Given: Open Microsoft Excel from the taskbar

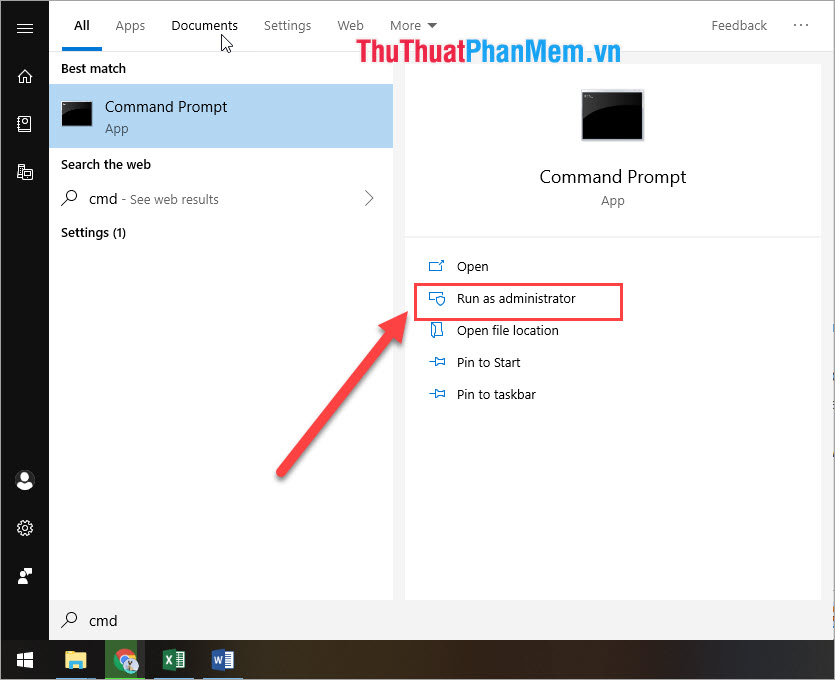Looking at the screenshot, I should point(173,660).
